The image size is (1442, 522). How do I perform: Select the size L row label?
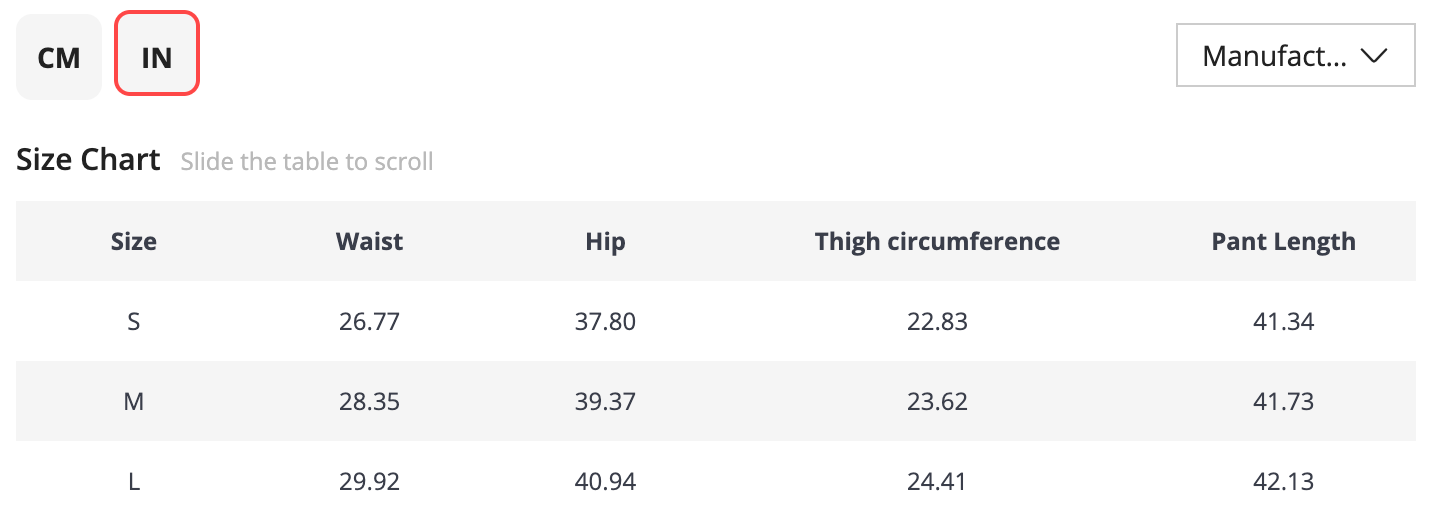click(134, 482)
